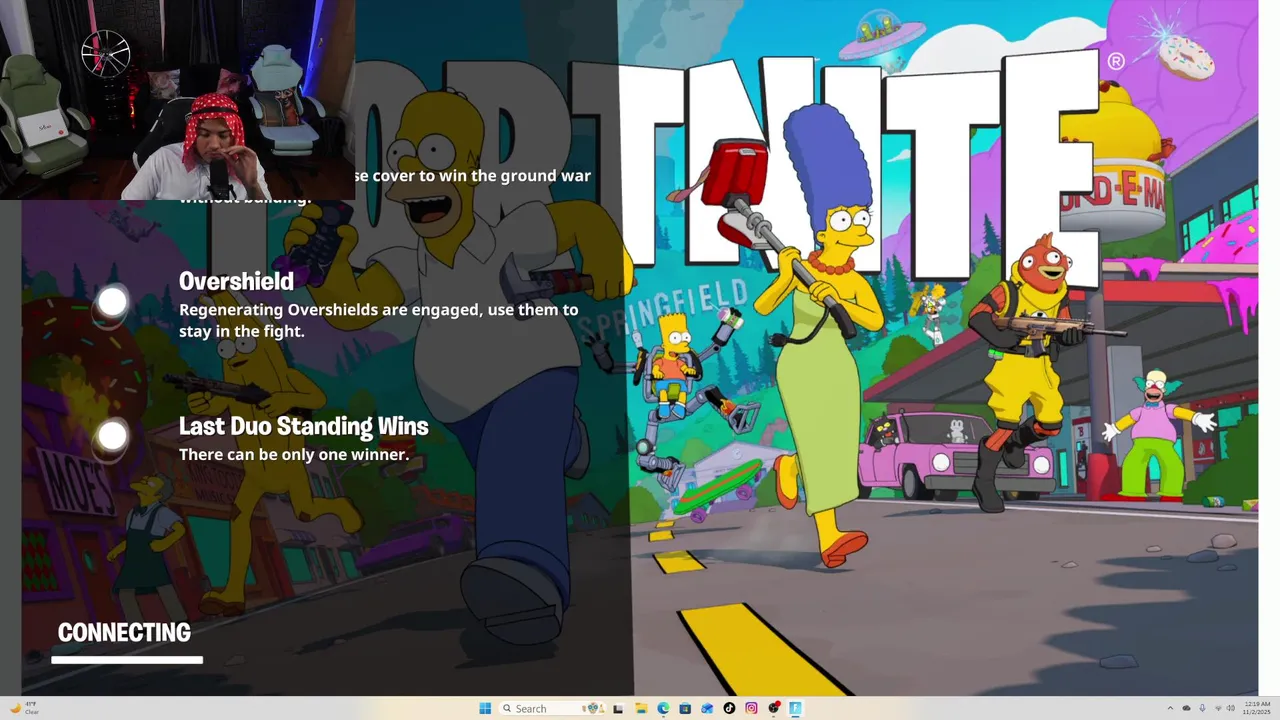Open the Windows Start menu

click(x=485, y=708)
